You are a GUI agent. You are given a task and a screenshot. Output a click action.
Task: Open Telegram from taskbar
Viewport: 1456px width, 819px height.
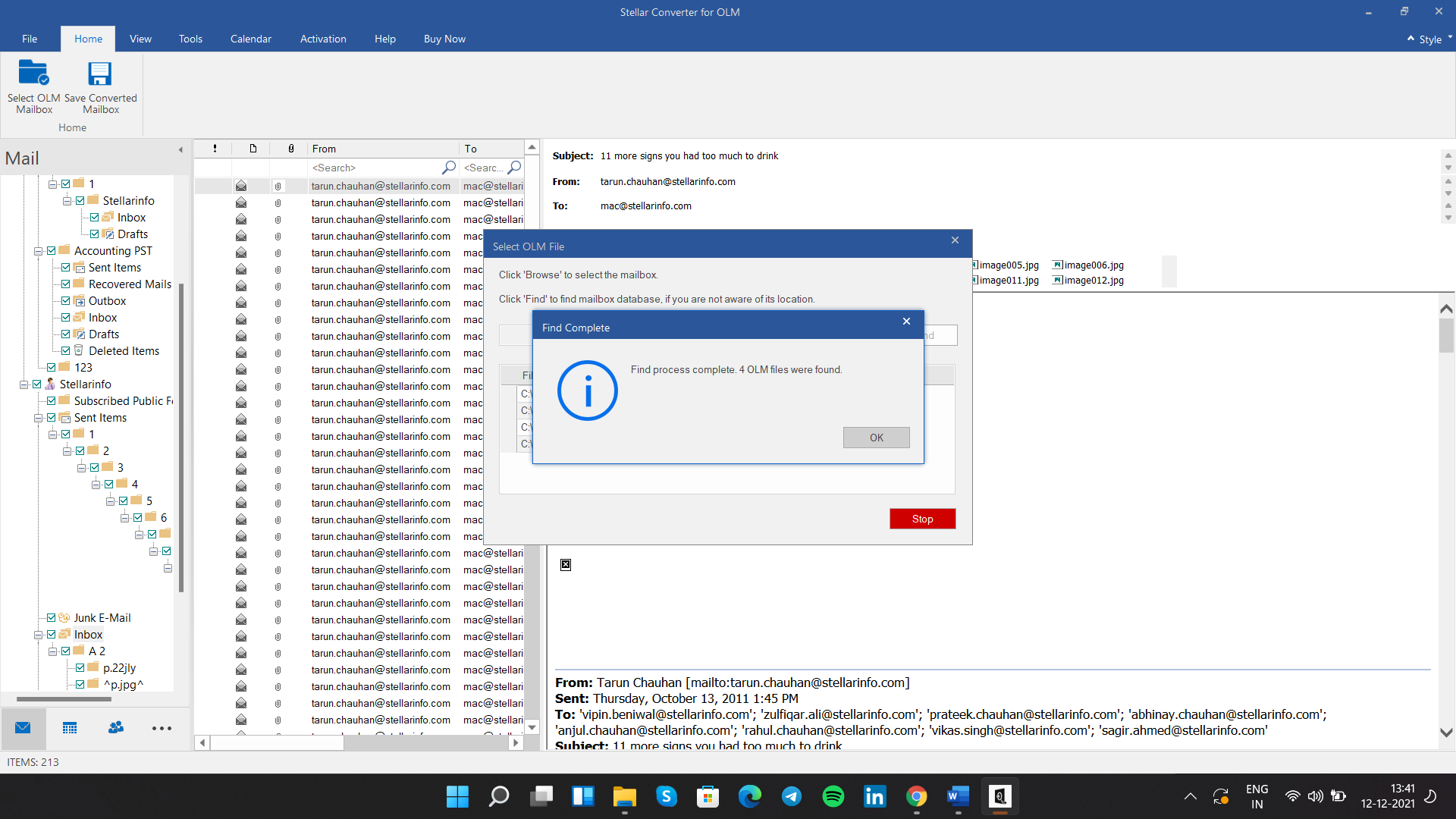click(791, 796)
